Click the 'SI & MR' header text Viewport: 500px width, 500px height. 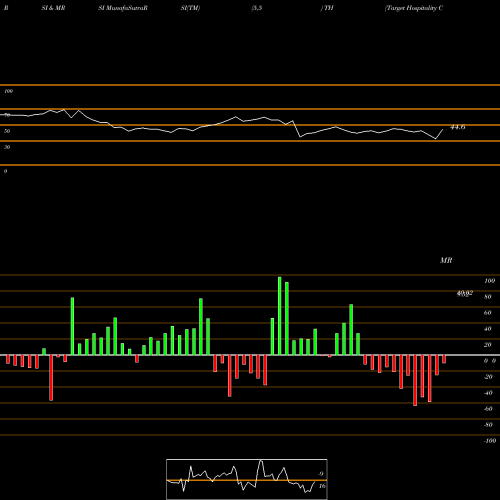pos(53,8)
